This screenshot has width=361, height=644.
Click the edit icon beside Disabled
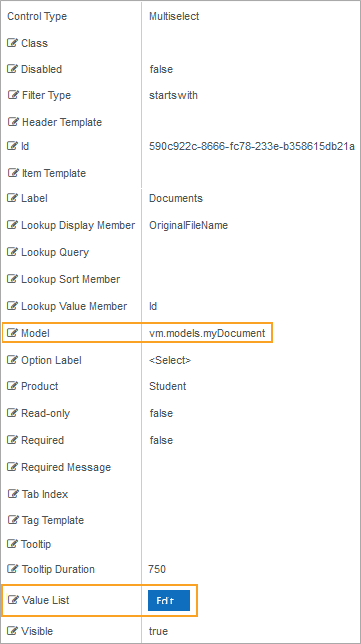tap(13, 69)
